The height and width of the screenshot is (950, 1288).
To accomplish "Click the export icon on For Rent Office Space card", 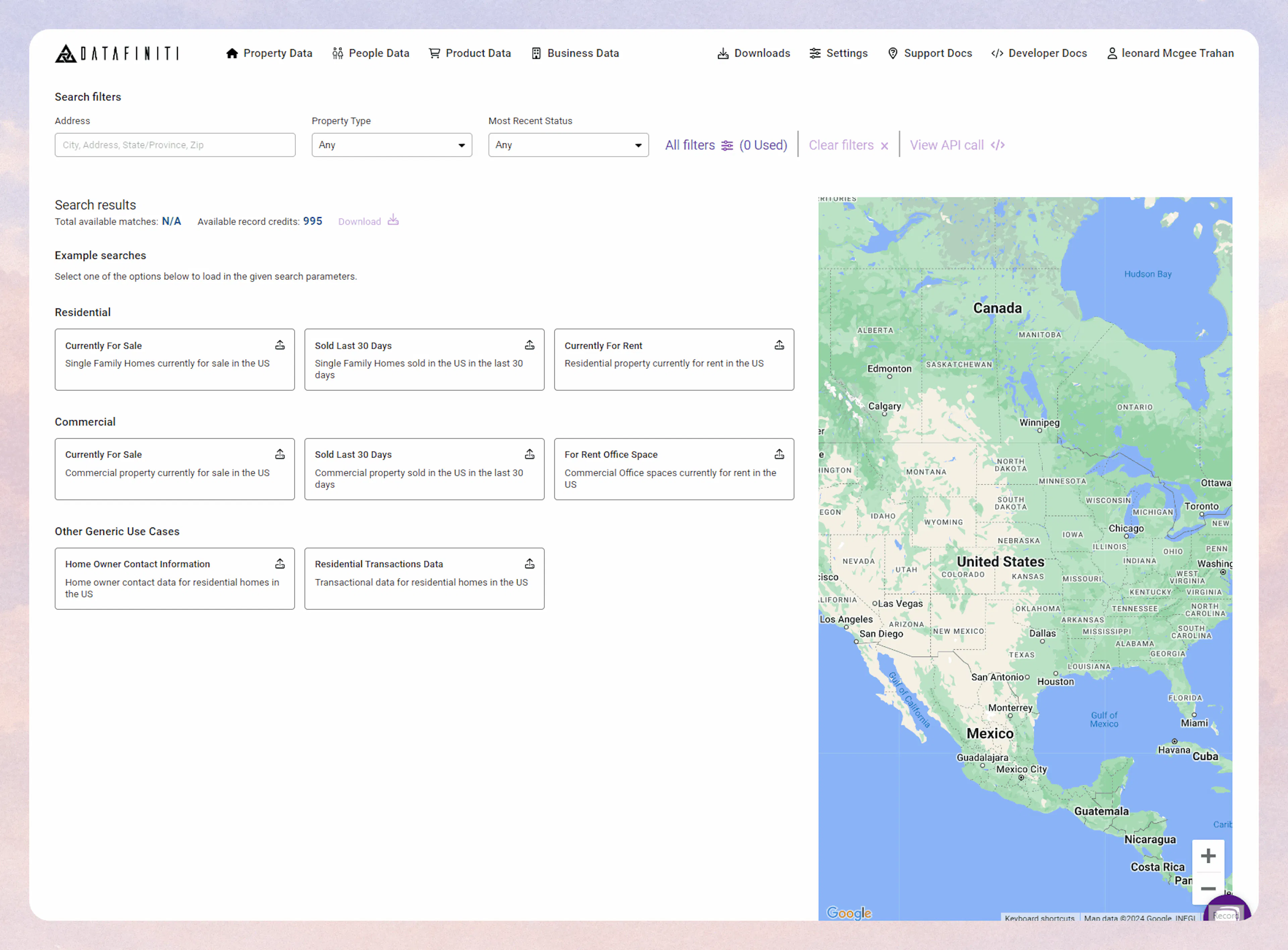I will (779, 454).
